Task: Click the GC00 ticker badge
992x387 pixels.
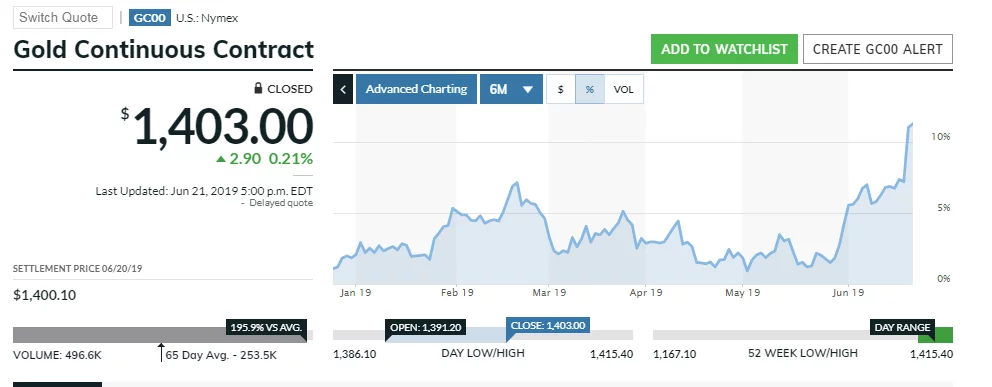Action: (x=150, y=18)
